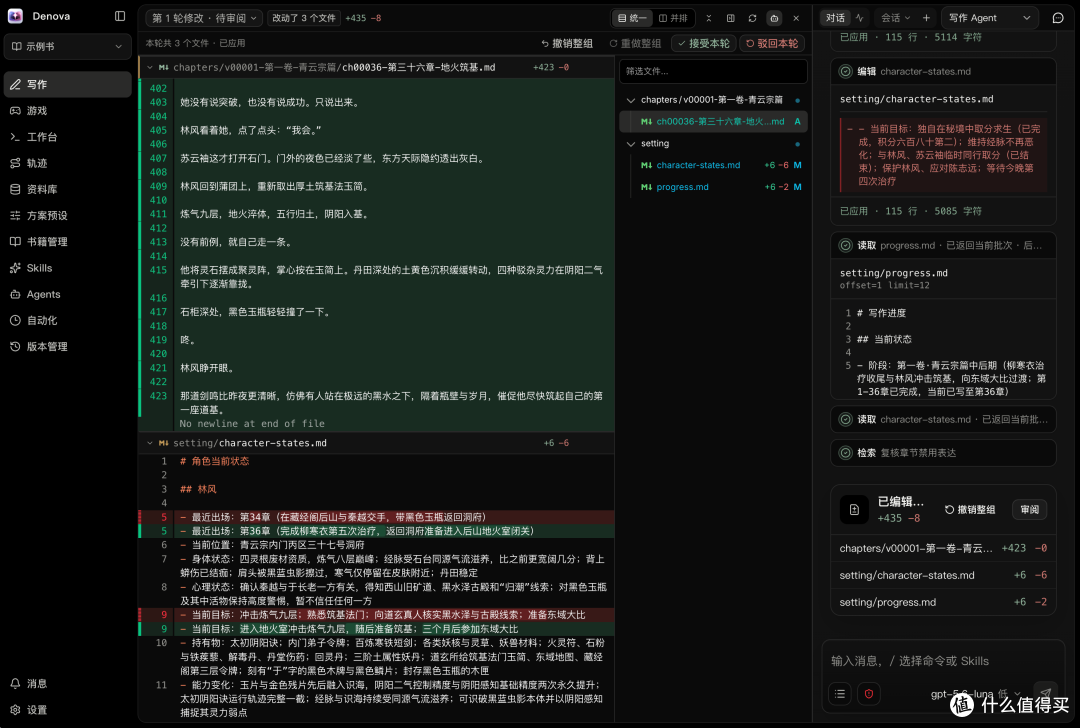The height and width of the screenshot is (728, 1080).
Task: Click the 消息 bell icon
Action: tap(15, 683)
